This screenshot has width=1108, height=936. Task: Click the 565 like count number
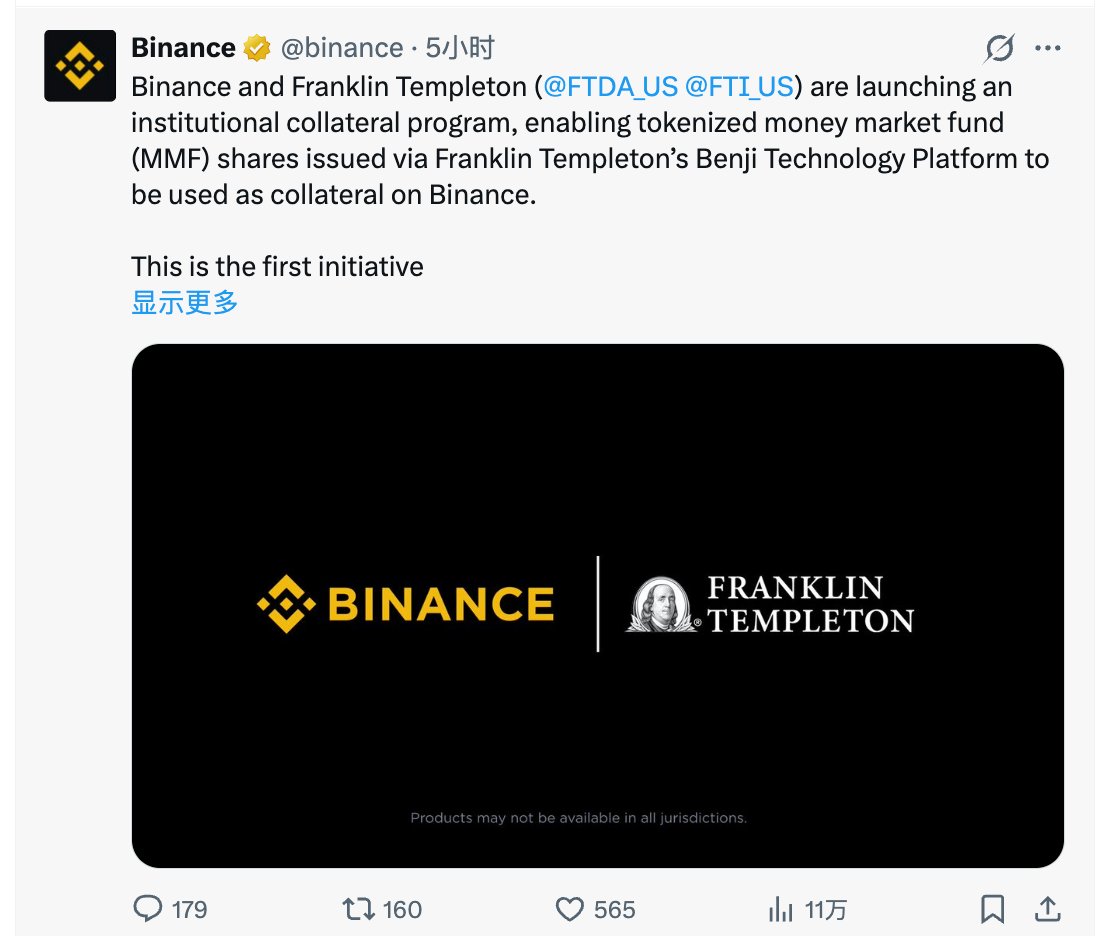(614, 909)
